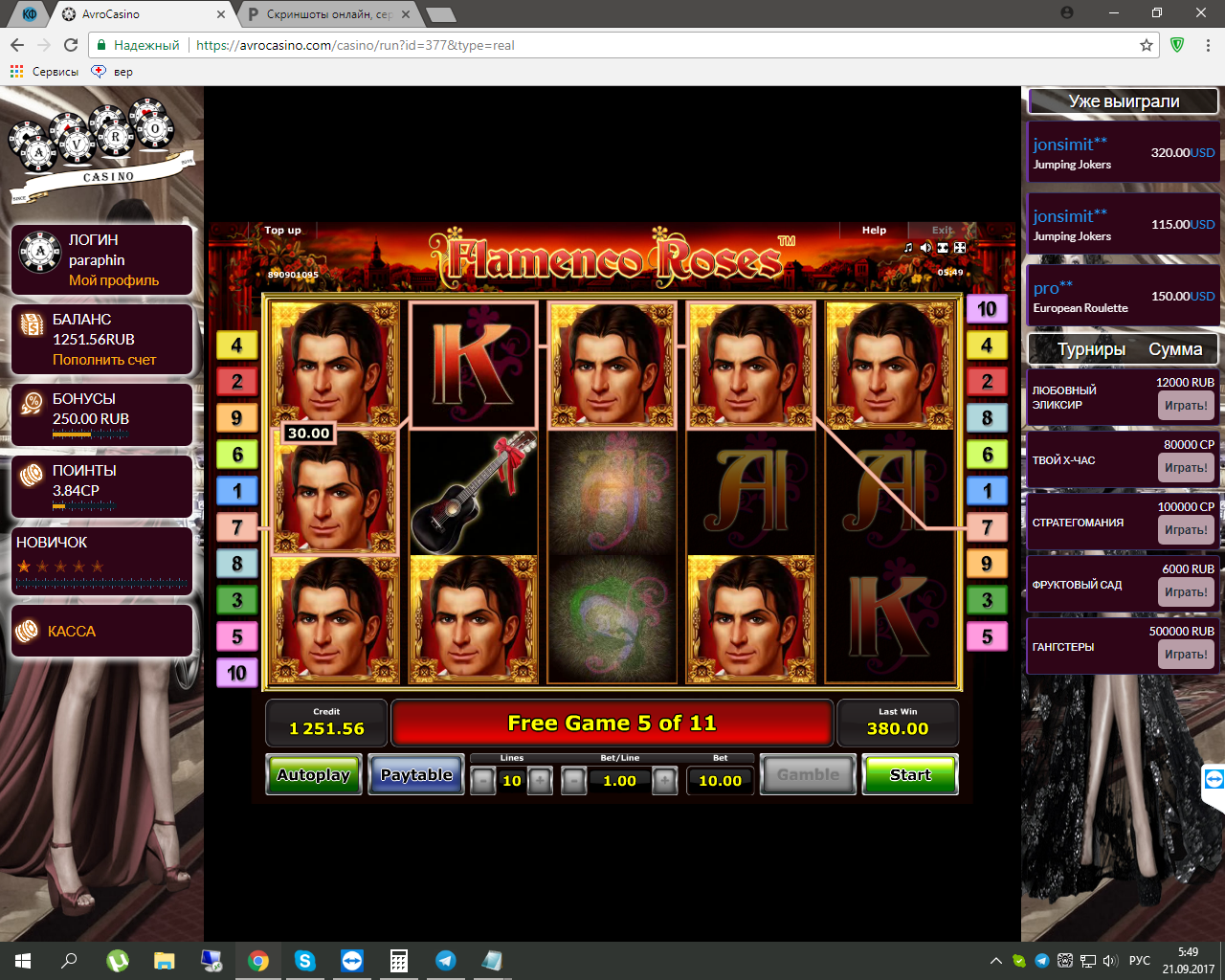Click the guitar symbol on the reels

pos(473,492)
